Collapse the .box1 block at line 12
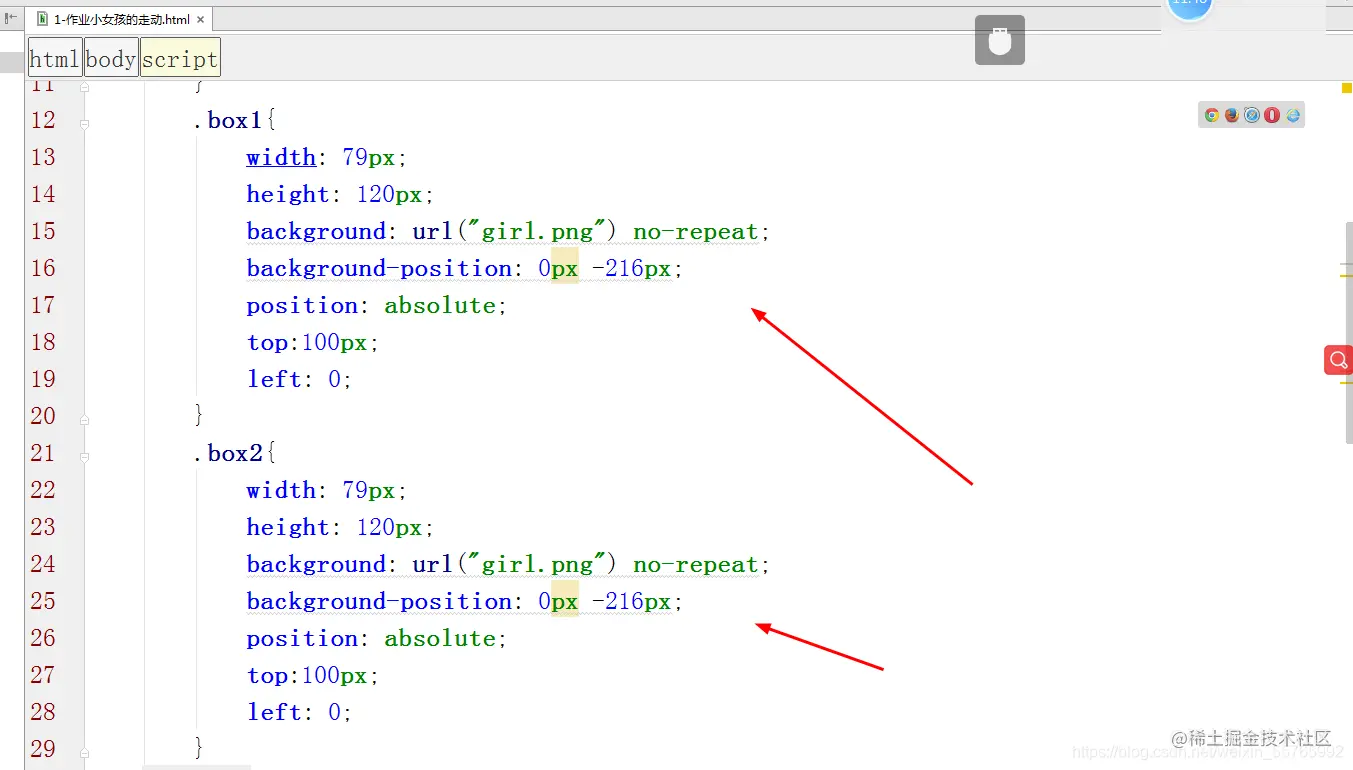The height and width of the screenshot is (770, 1353). [85, 124]
